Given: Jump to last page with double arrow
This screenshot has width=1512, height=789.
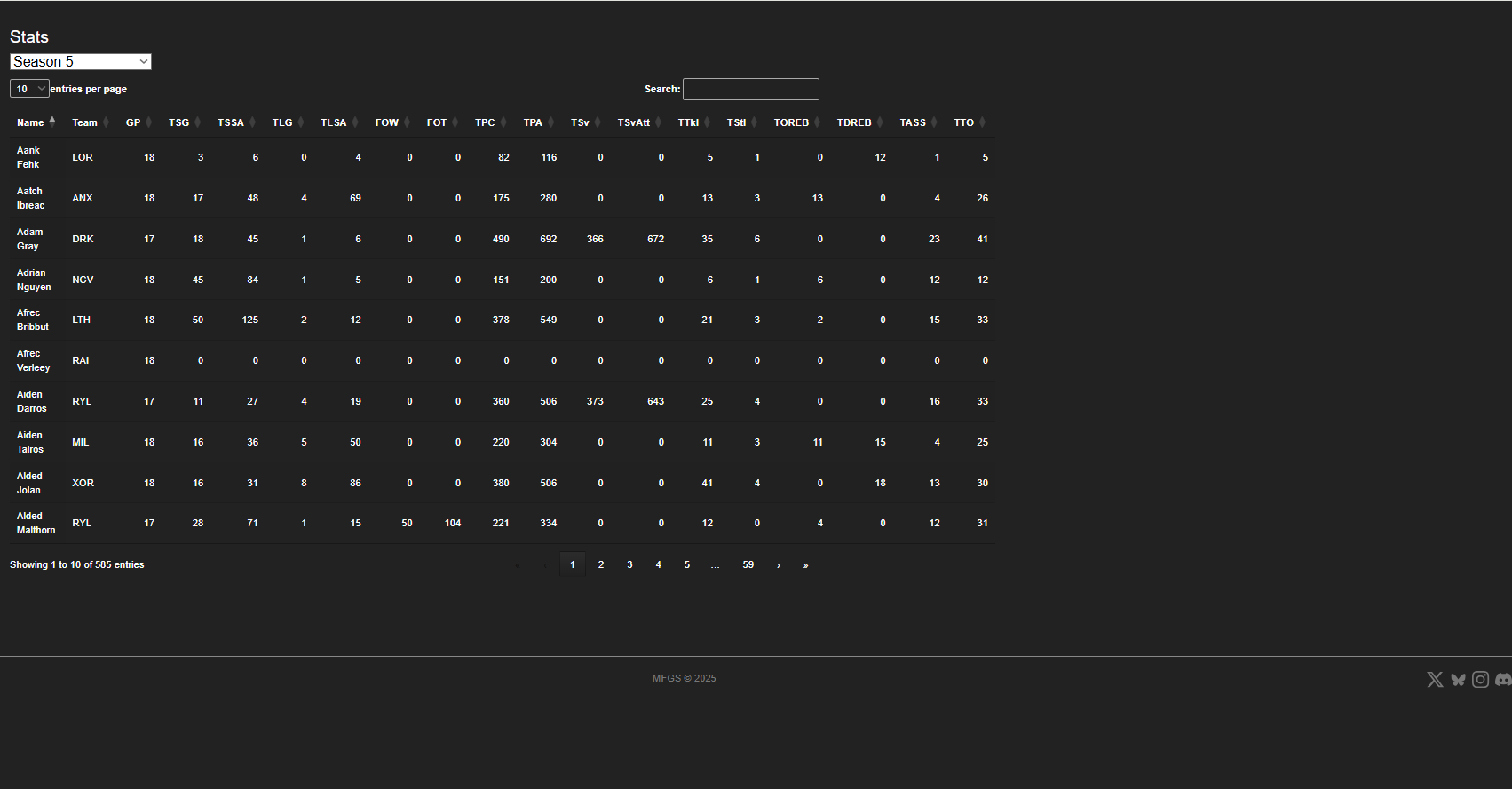Looking at the screenshot, I should point(805,565).
